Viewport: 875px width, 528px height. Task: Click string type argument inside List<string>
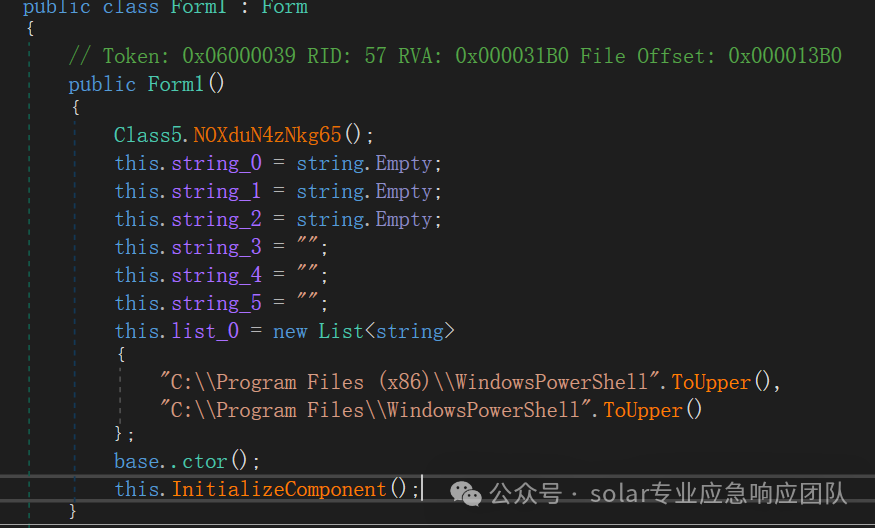(x=410, y=332)
